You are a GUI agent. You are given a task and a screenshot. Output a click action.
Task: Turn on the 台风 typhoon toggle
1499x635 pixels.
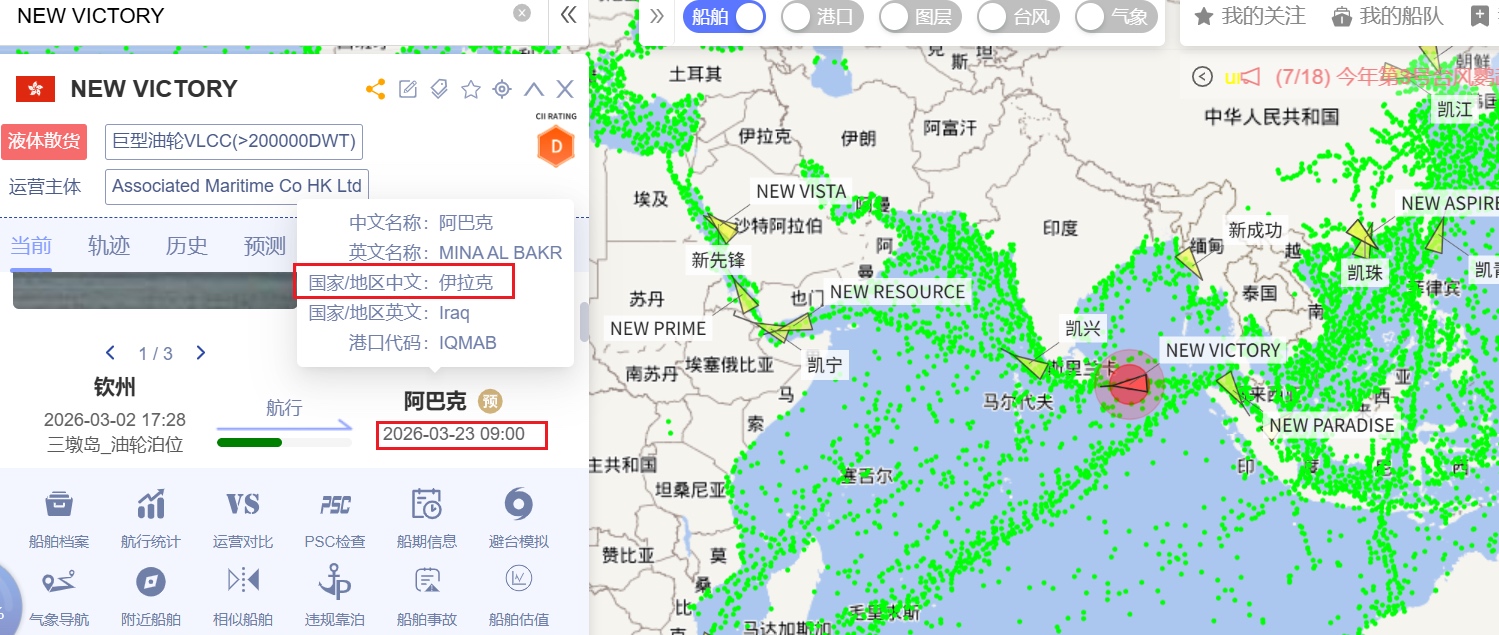point(1018,17)
